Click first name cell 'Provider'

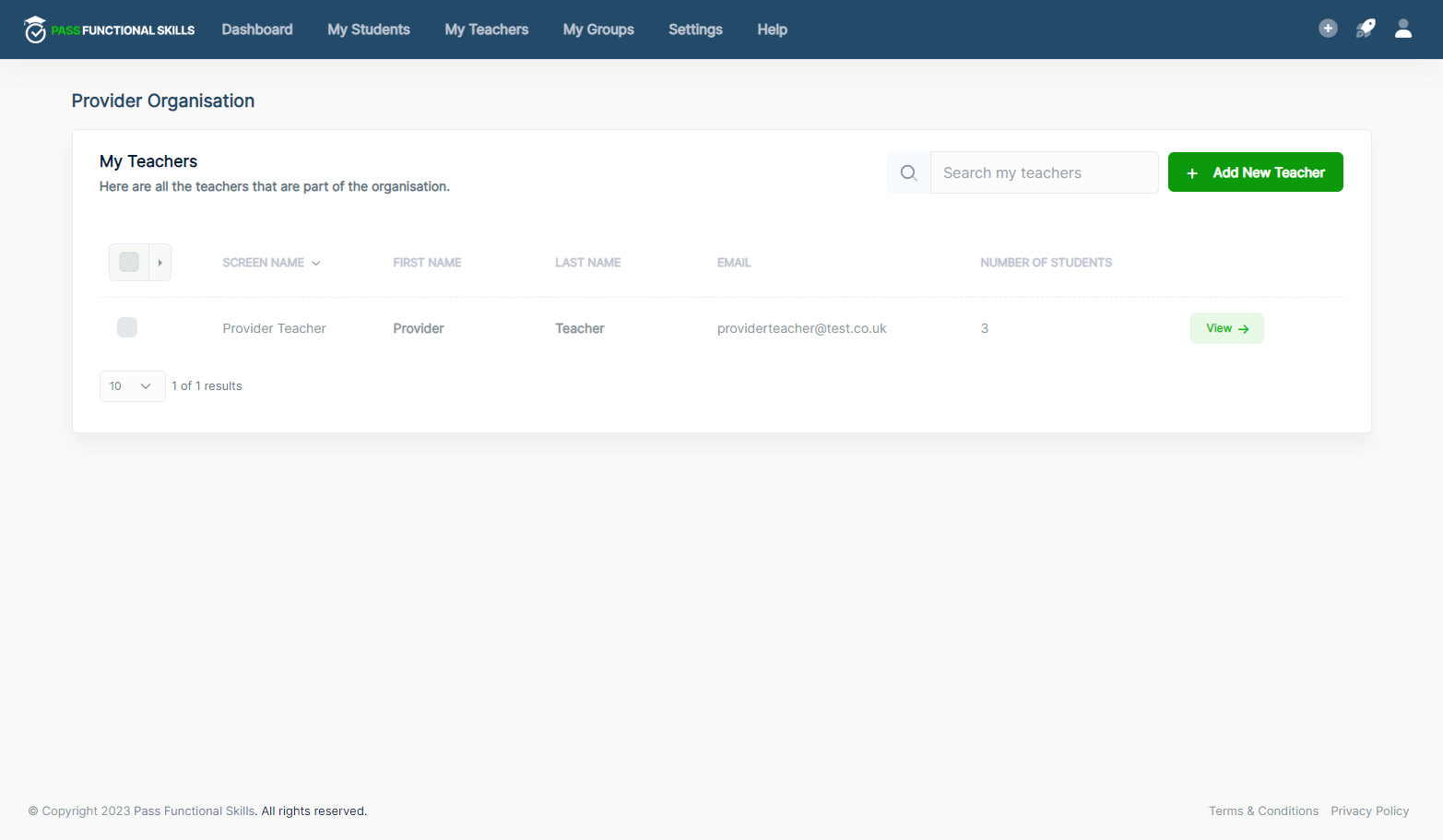[x=418, y=328]
